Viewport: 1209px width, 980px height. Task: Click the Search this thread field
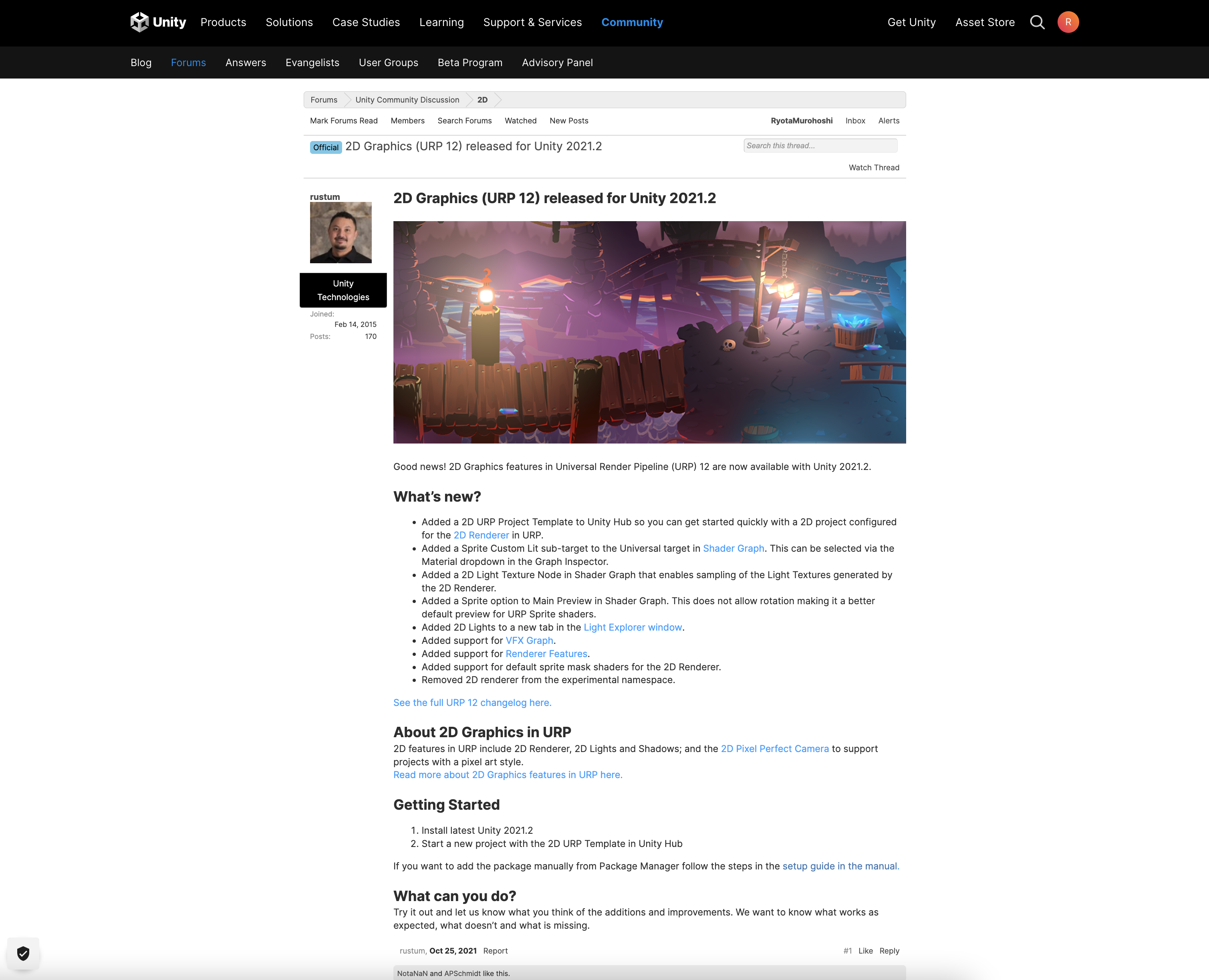[820, 146]
